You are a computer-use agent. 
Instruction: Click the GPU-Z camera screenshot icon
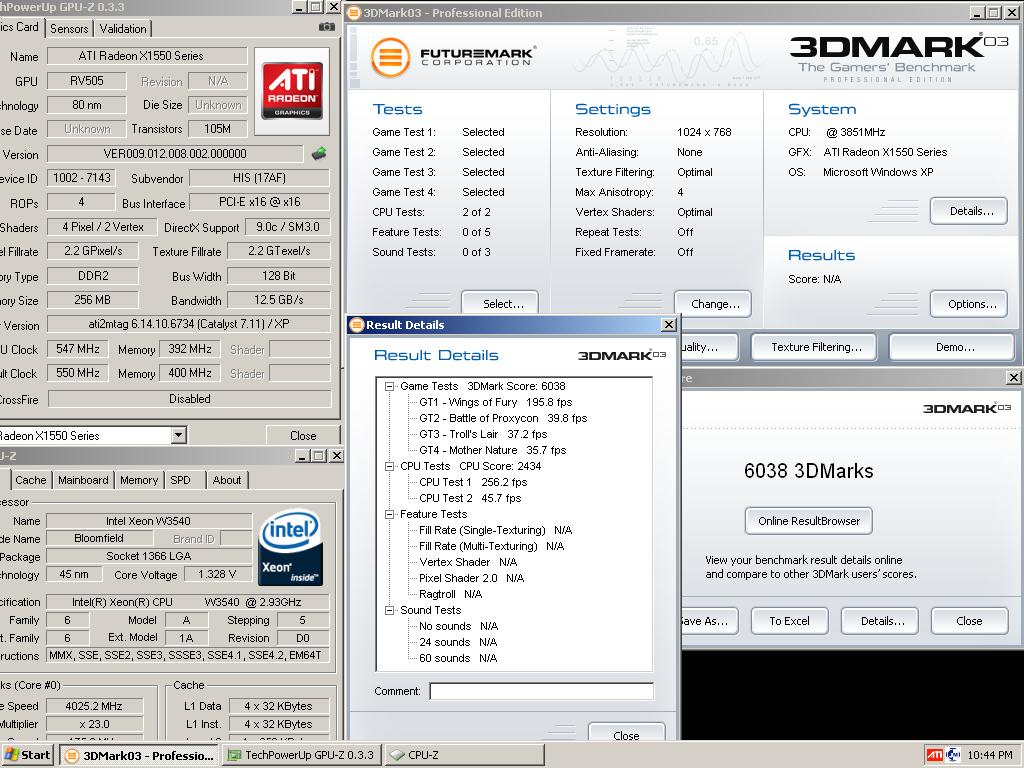click(327, 27)
